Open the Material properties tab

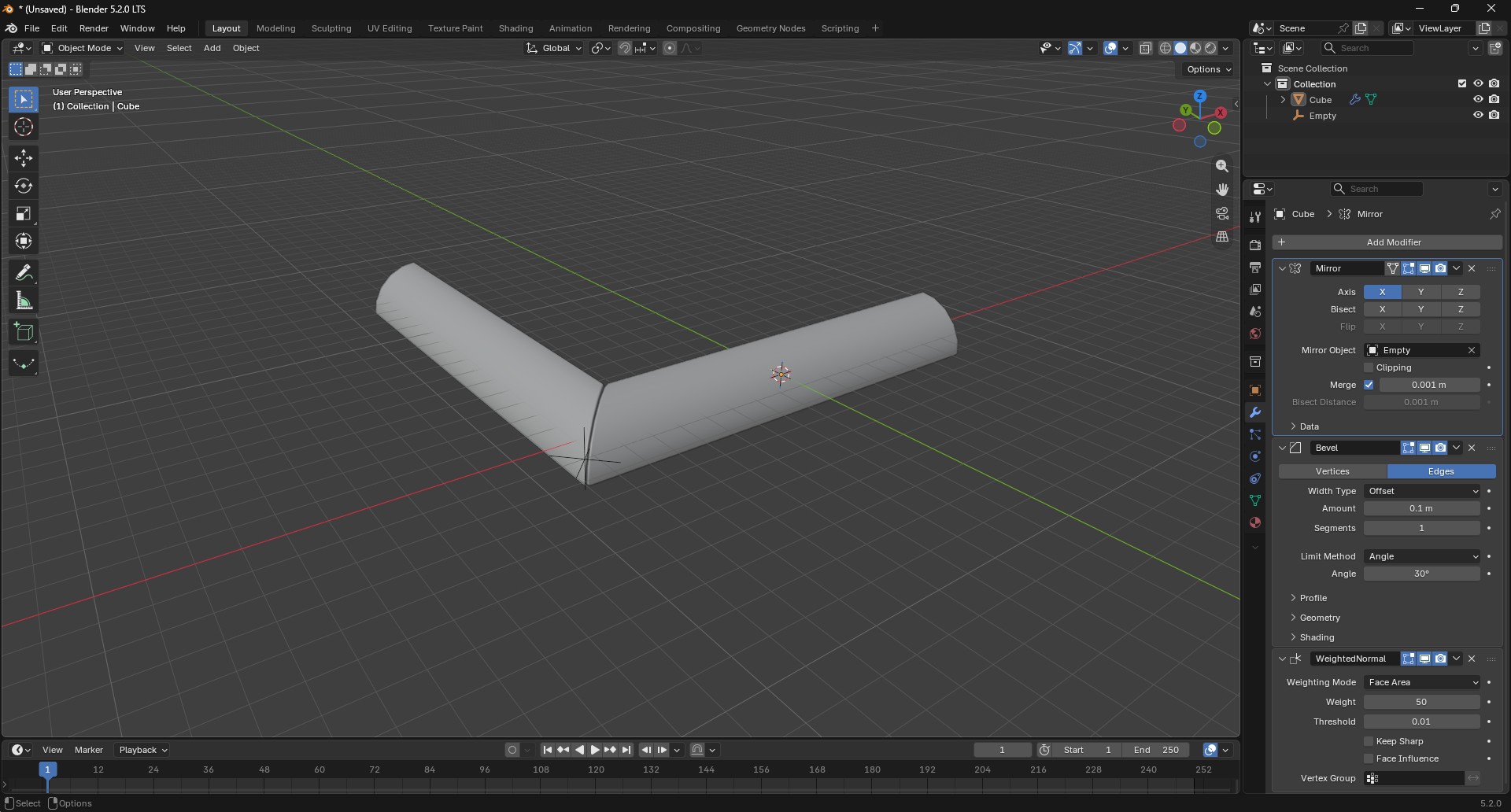(x=1255, y=522)
